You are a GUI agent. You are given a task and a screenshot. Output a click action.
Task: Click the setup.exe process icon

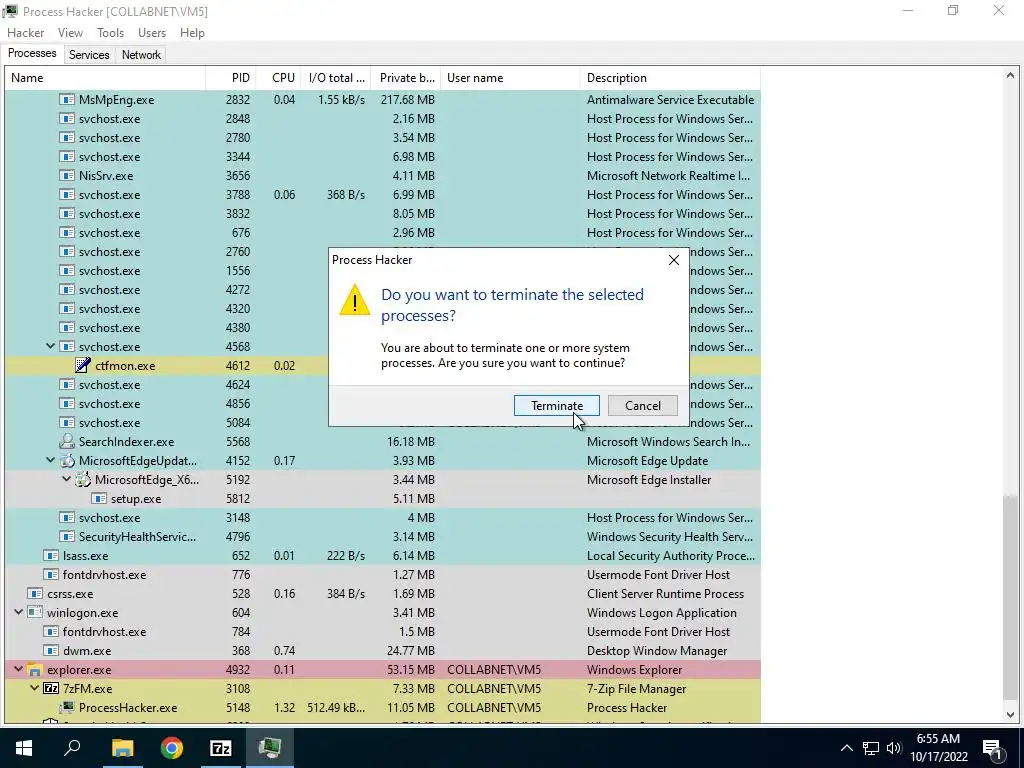click(x=99, y=499)
